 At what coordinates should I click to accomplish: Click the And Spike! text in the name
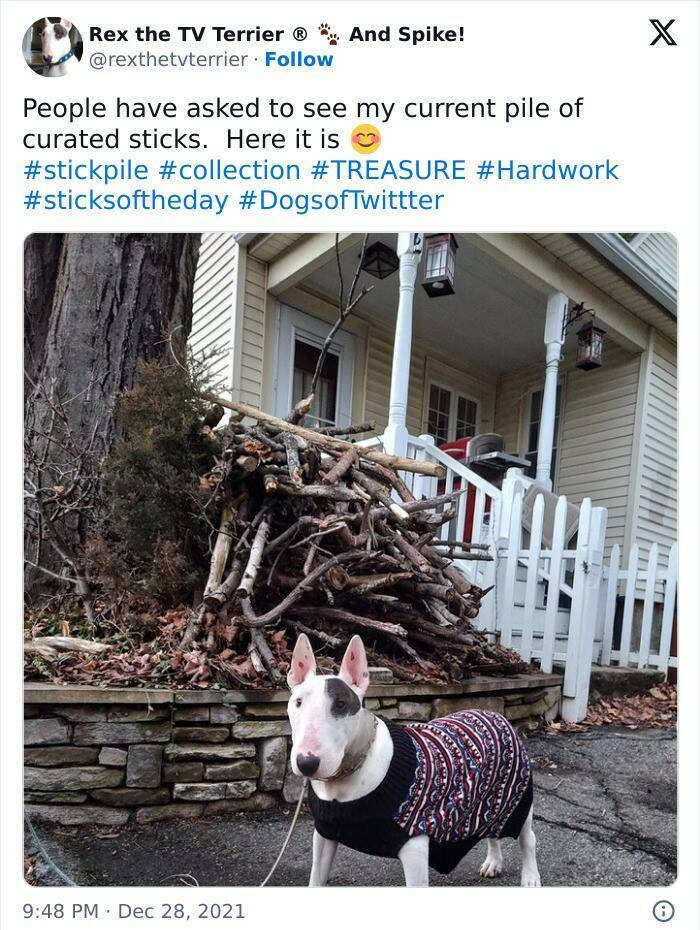(x=406, y=34)
